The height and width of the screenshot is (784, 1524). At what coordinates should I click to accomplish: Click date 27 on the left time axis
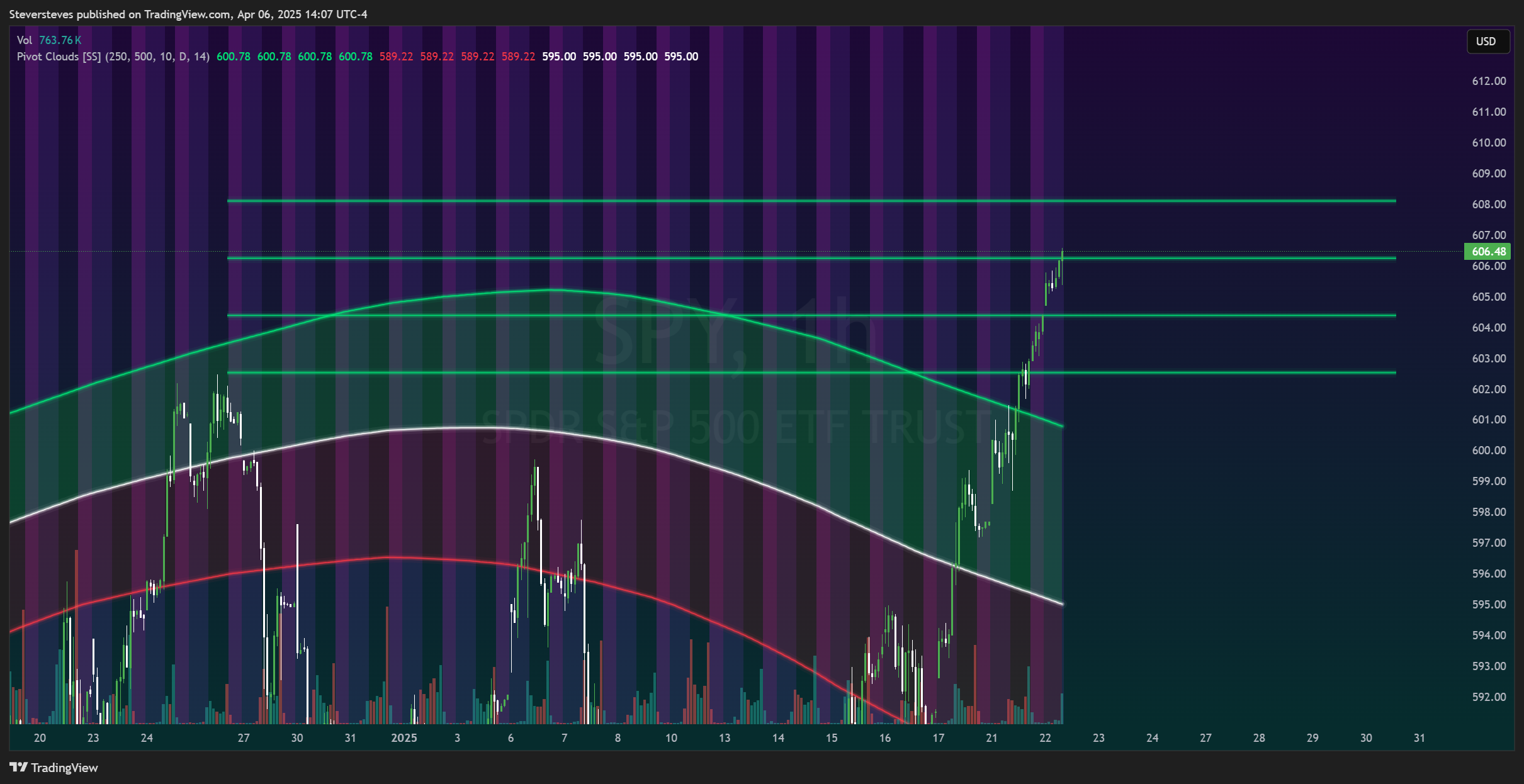click(x=244, y=738)
